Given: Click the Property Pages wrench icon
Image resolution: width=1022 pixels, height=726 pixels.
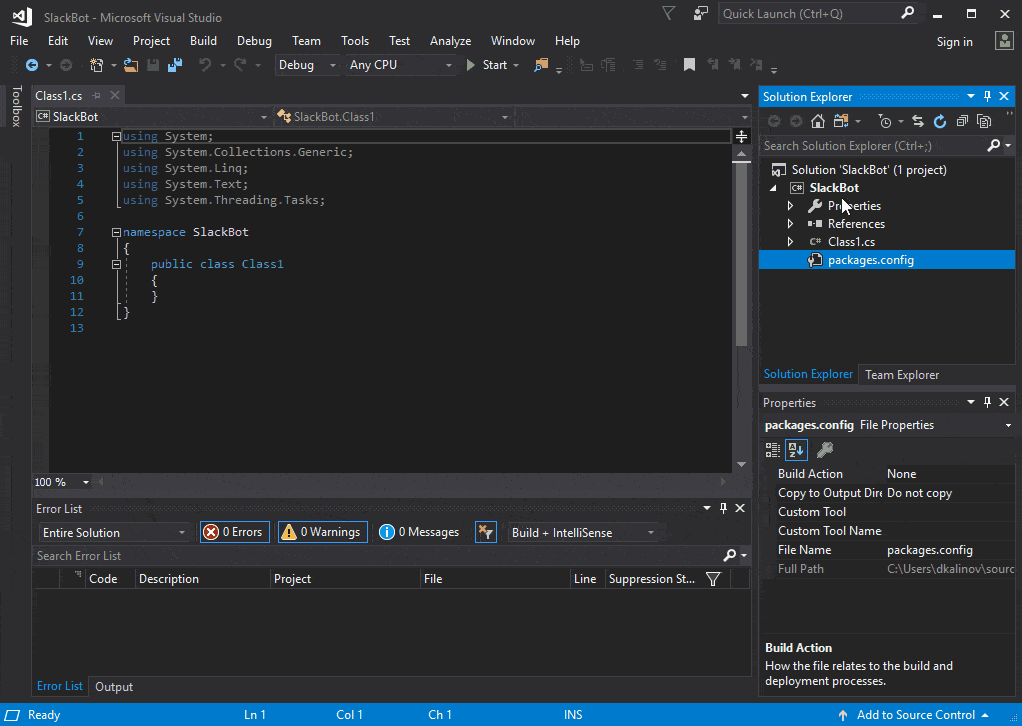Looking at the screenshot, I should coord(825,450).
